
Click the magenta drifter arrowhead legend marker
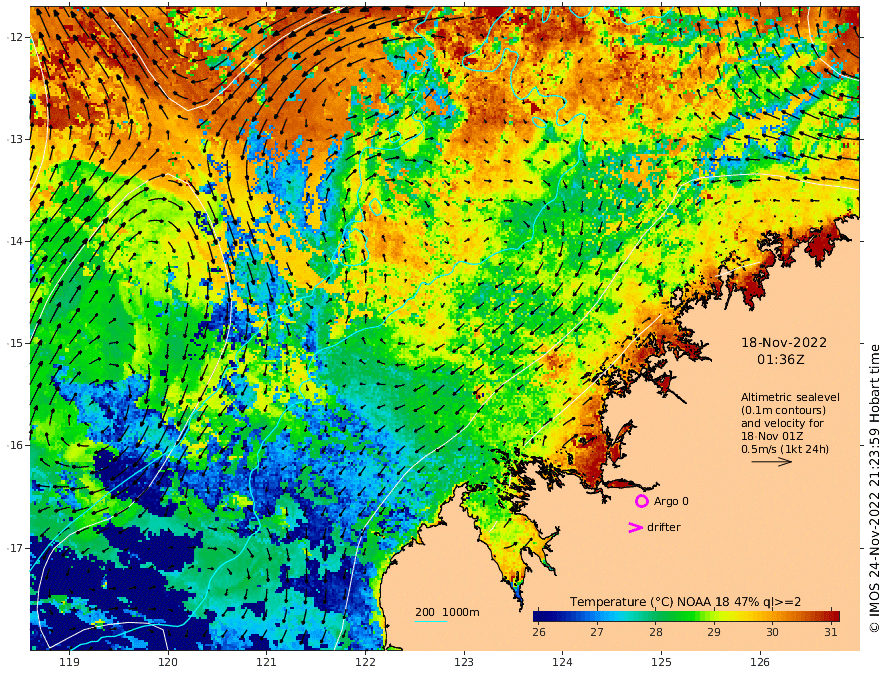[635, 527]
